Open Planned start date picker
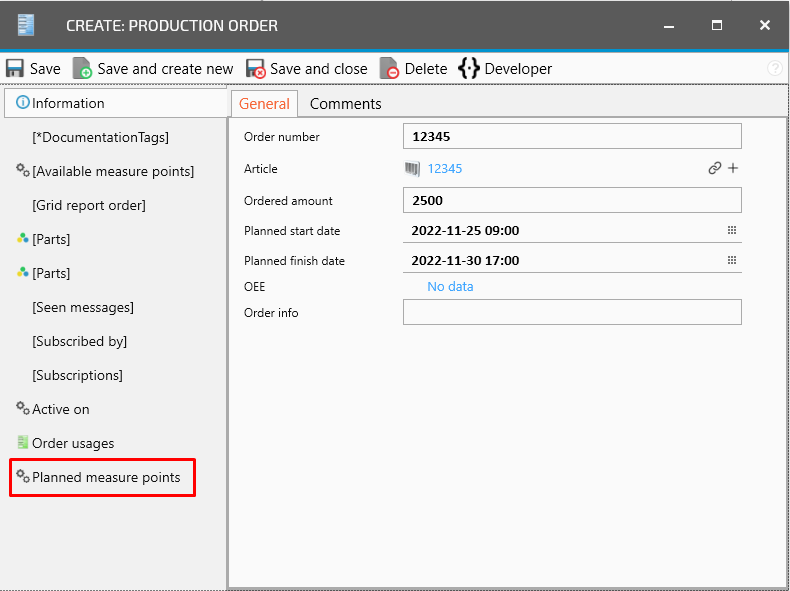The image size is (790, 591). (731, 231)
